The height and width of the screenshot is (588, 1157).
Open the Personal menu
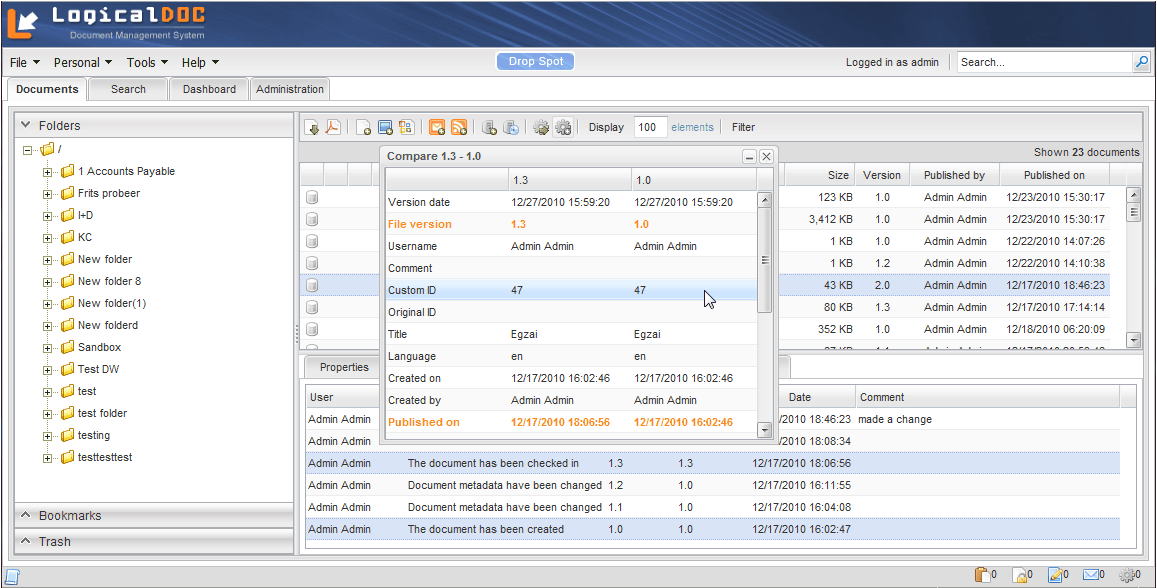coord(83,63)
